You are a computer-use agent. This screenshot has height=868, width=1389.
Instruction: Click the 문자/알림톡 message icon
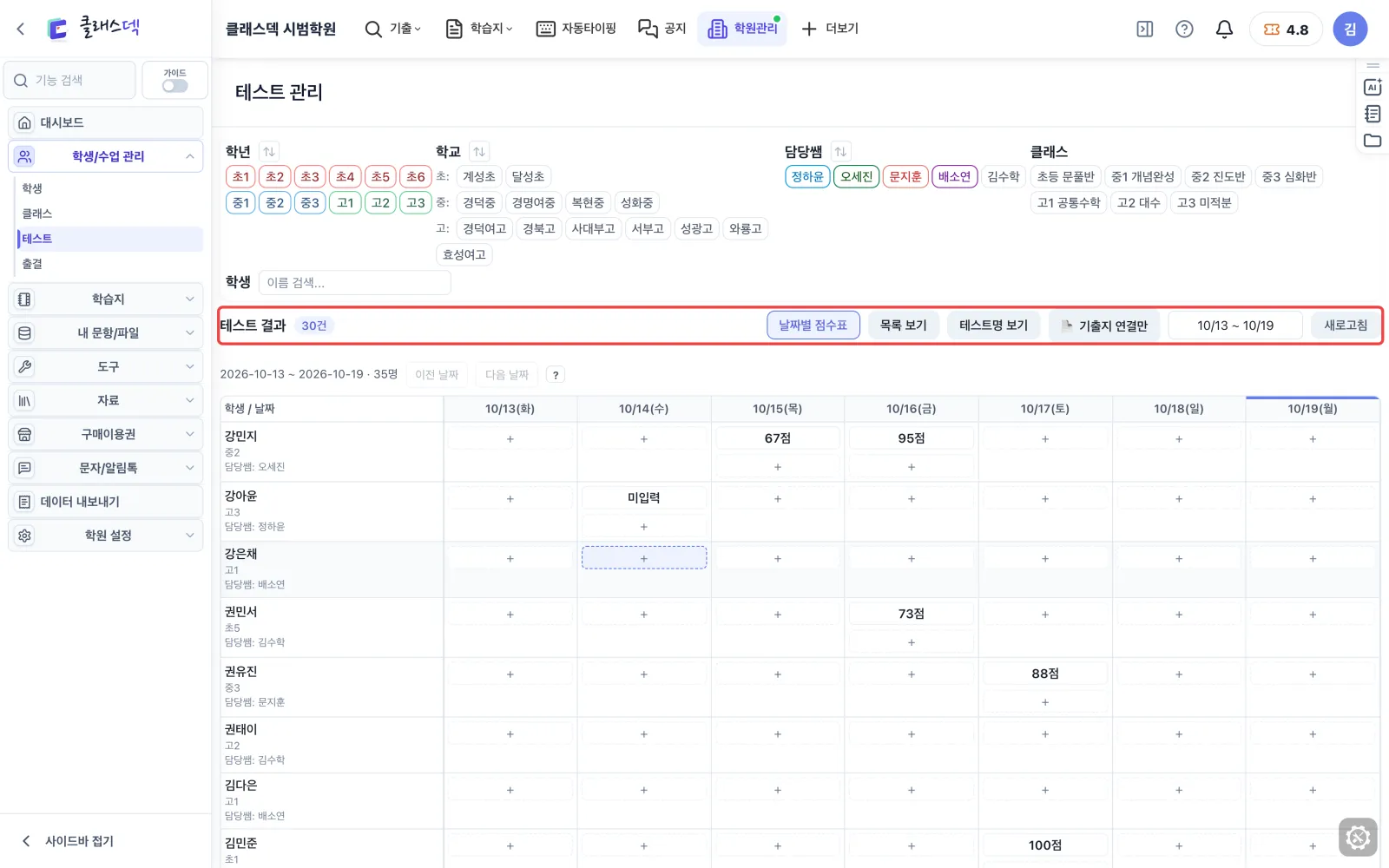click(25, 469)
